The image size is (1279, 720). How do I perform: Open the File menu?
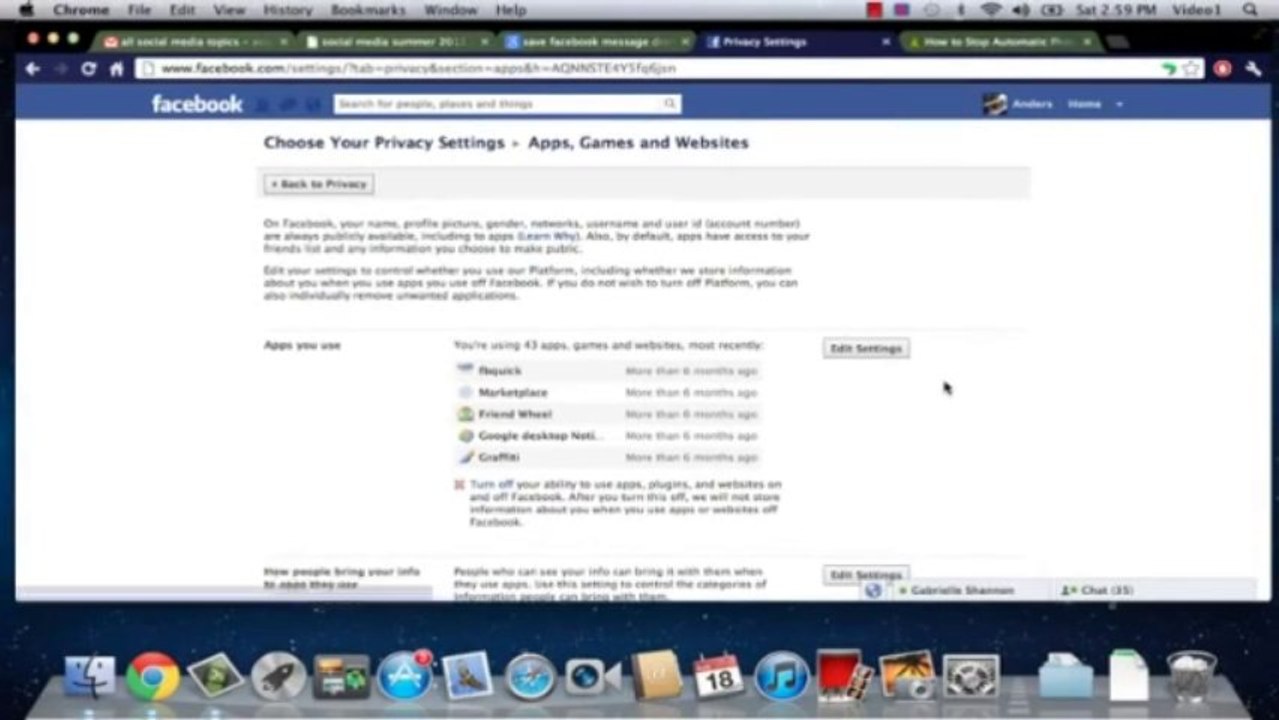click(x=139, y=9)
